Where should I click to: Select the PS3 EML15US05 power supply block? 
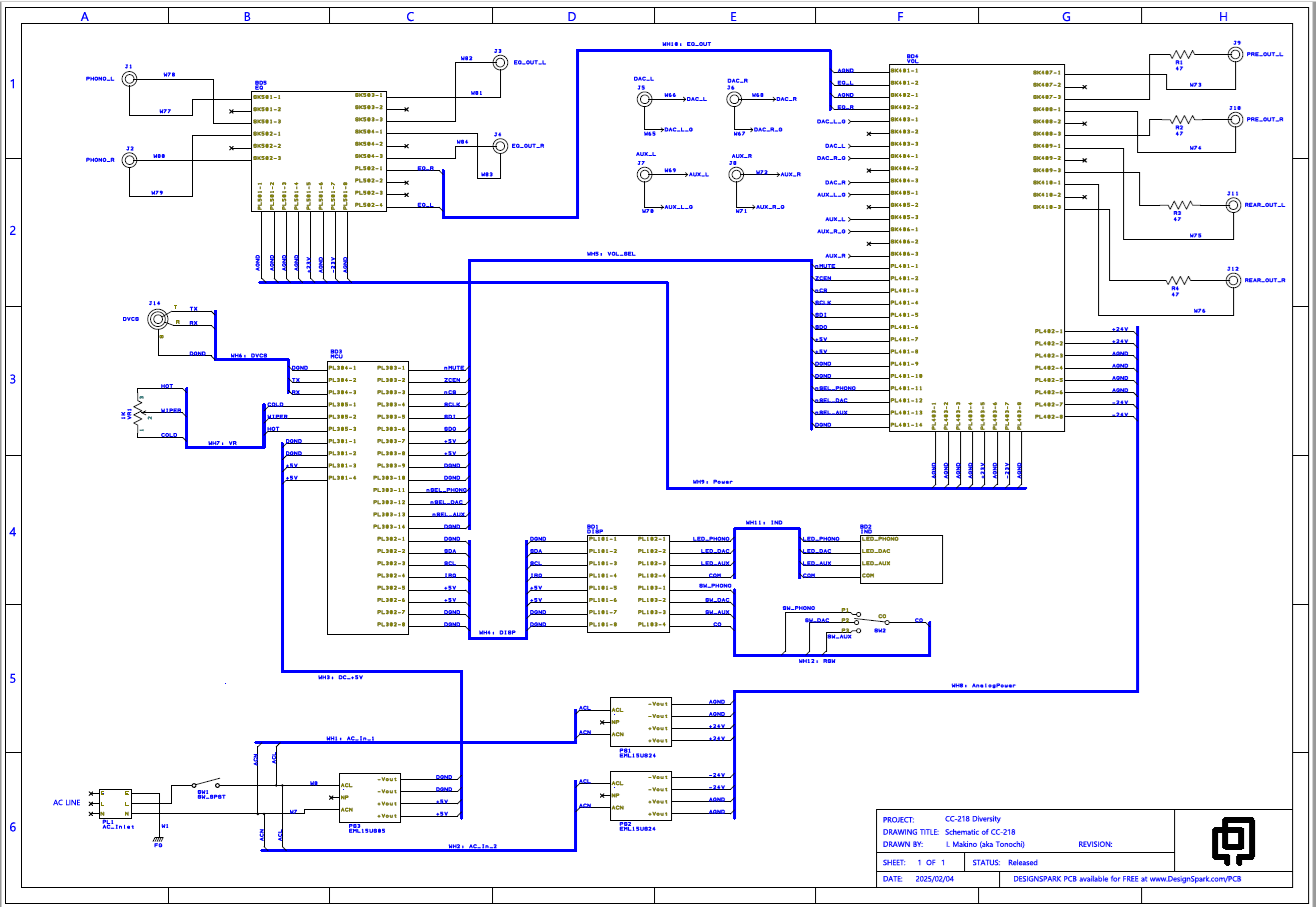click(370, 797)
